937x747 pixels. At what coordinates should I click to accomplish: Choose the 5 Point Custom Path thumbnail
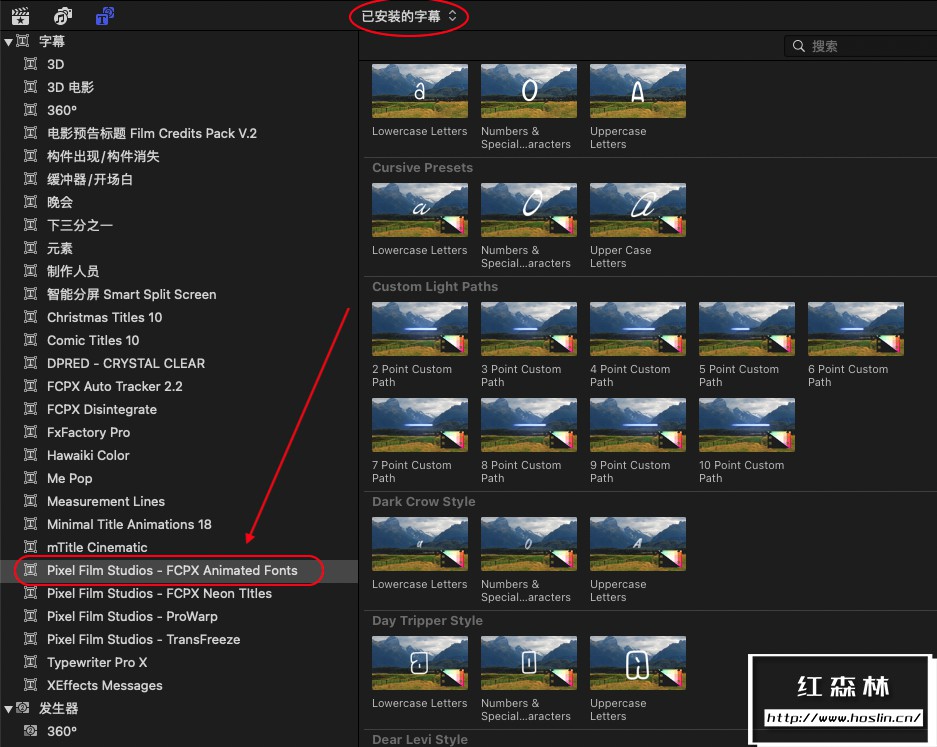747,329
